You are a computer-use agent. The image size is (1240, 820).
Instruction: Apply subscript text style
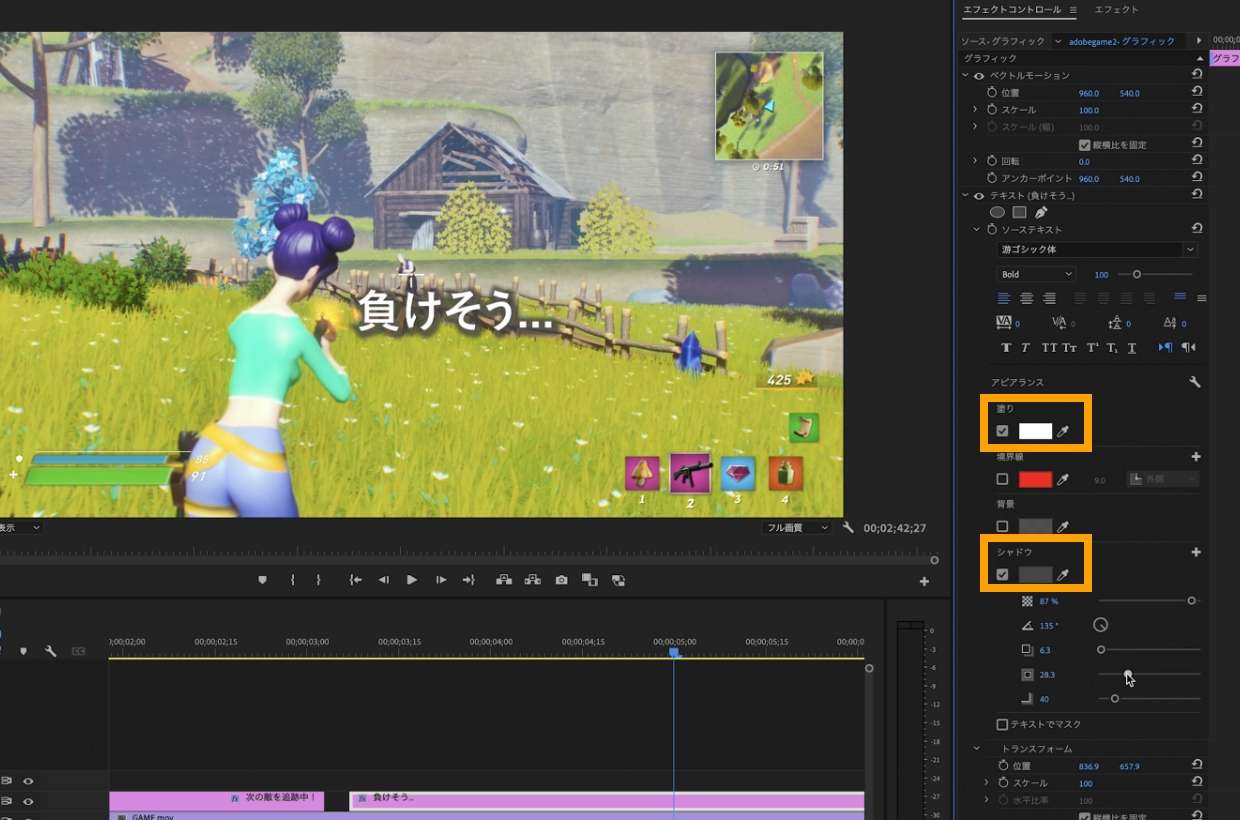point(1112,348)
